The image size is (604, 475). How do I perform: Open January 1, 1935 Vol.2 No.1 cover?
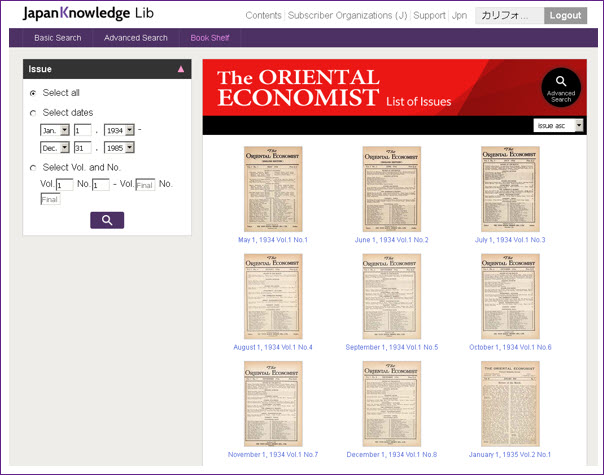[x=510, y=404]
